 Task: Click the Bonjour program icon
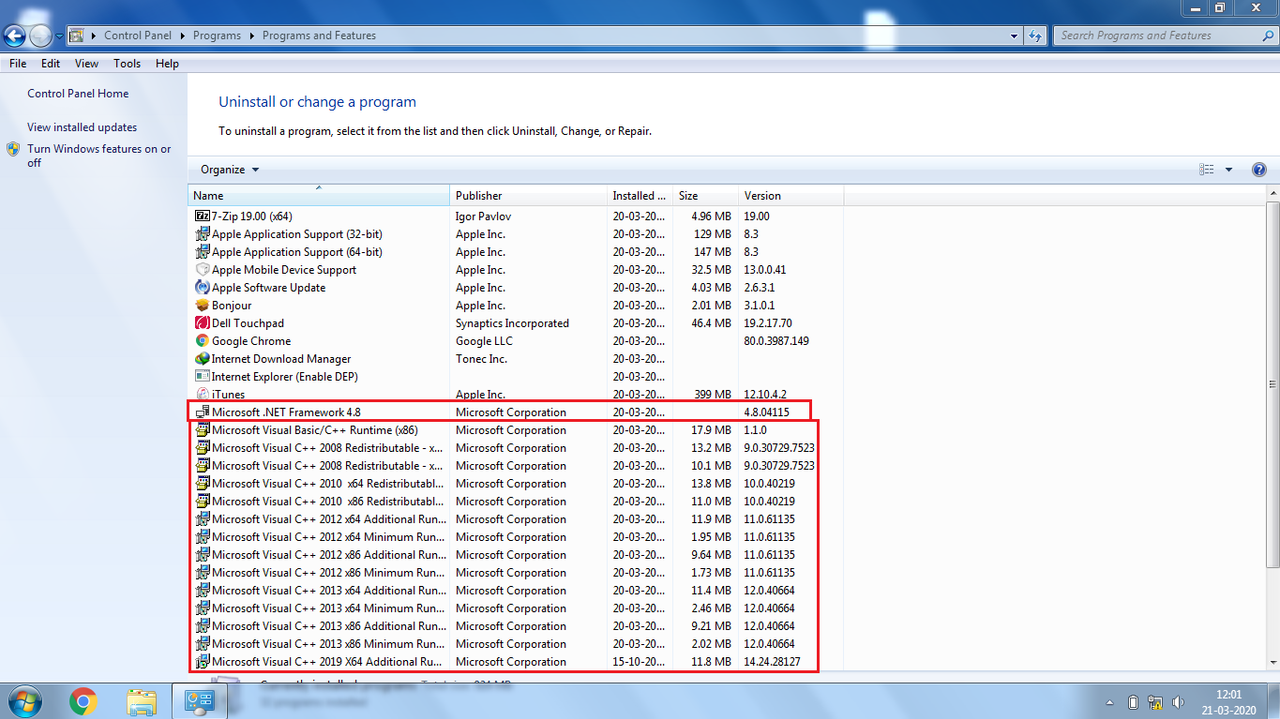click(x=202, y=306)
